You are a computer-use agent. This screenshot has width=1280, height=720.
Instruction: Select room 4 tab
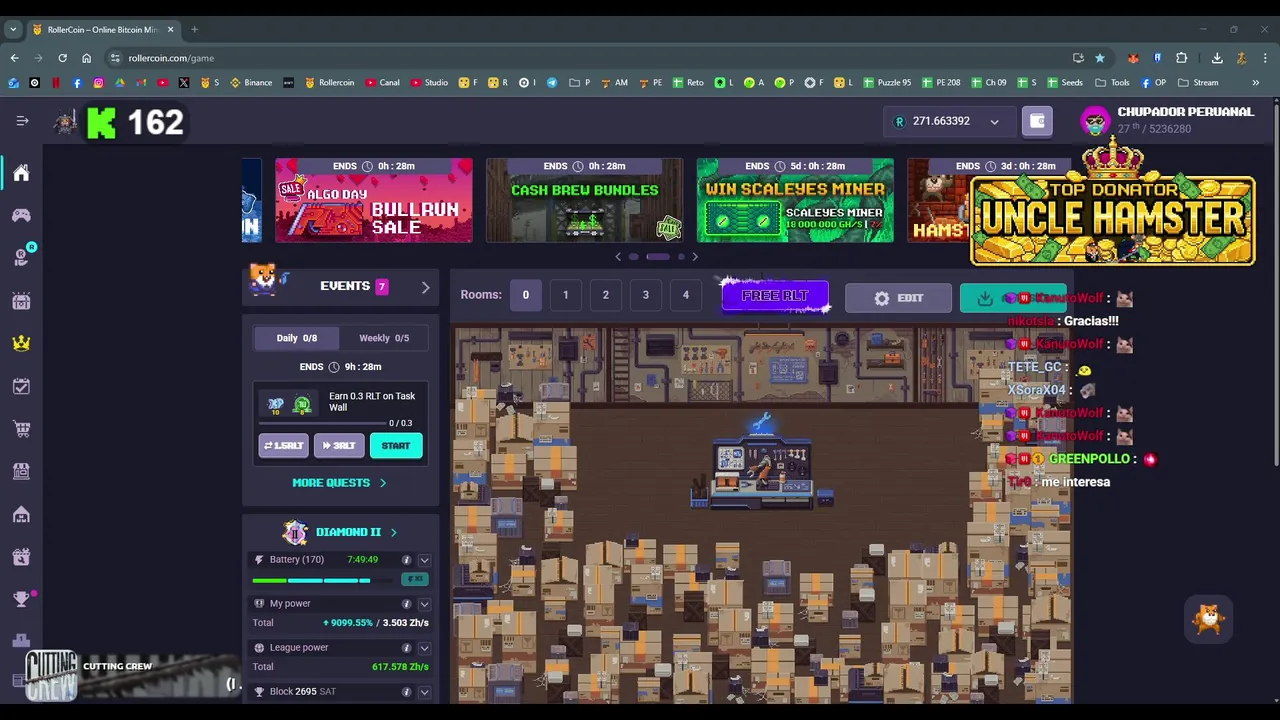click(685, 295)
